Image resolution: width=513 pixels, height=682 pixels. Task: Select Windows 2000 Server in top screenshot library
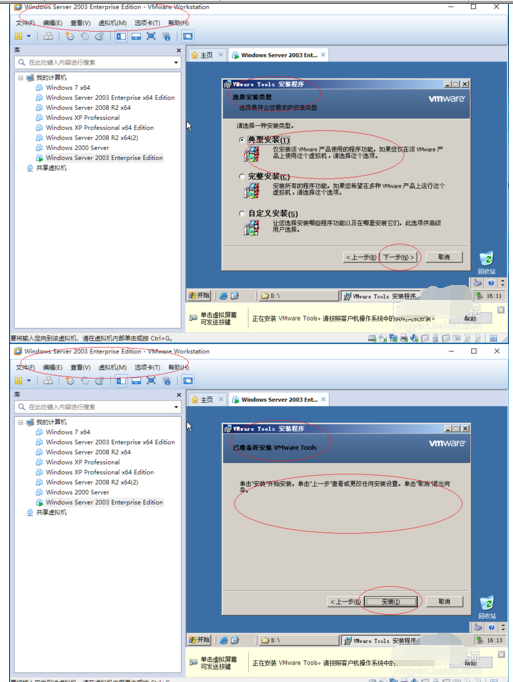tap(77, 147)
